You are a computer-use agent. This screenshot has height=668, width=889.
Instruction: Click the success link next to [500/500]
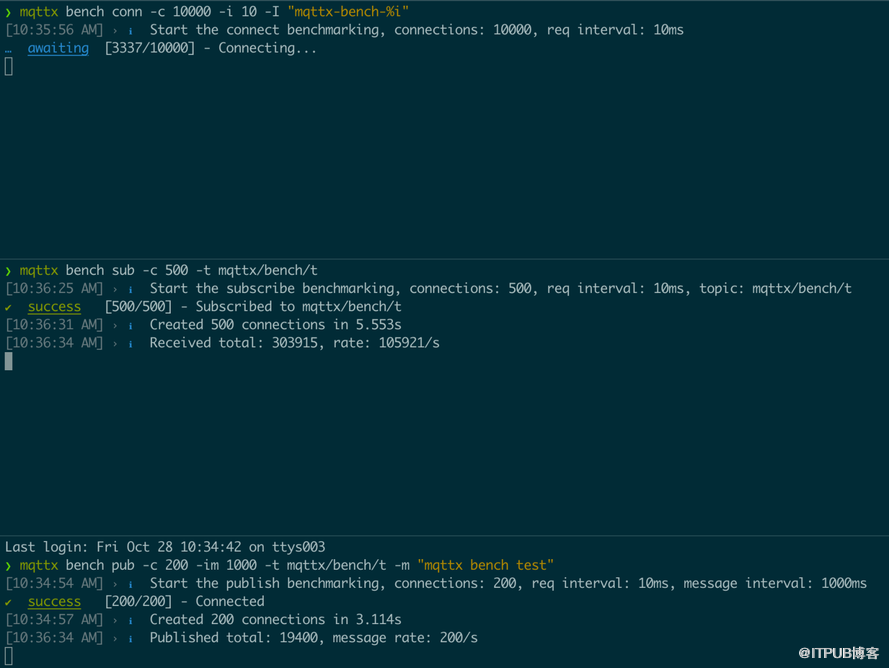(x=54, y=307)
